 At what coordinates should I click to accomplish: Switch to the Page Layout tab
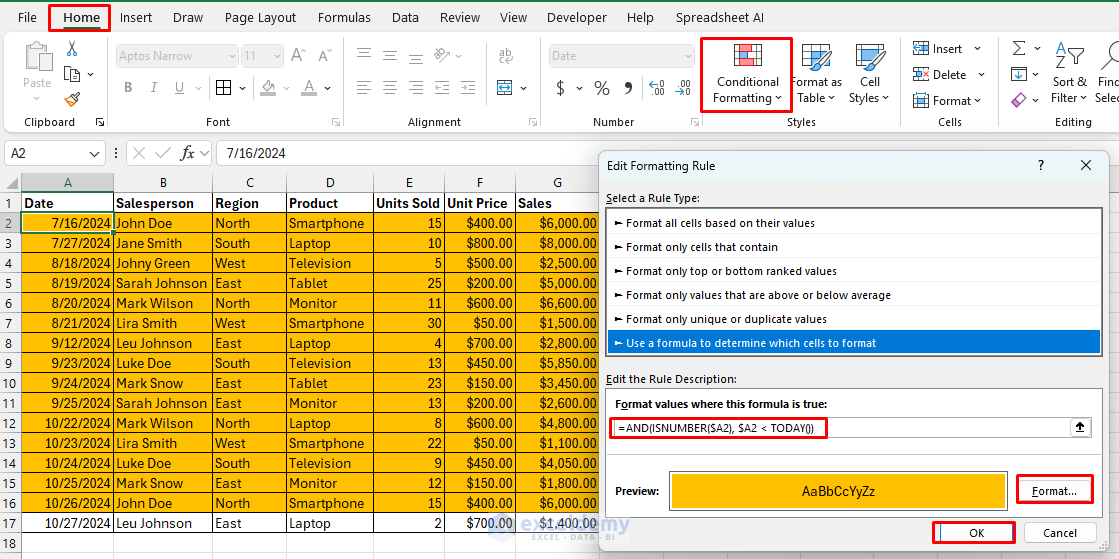click(260, 17)
